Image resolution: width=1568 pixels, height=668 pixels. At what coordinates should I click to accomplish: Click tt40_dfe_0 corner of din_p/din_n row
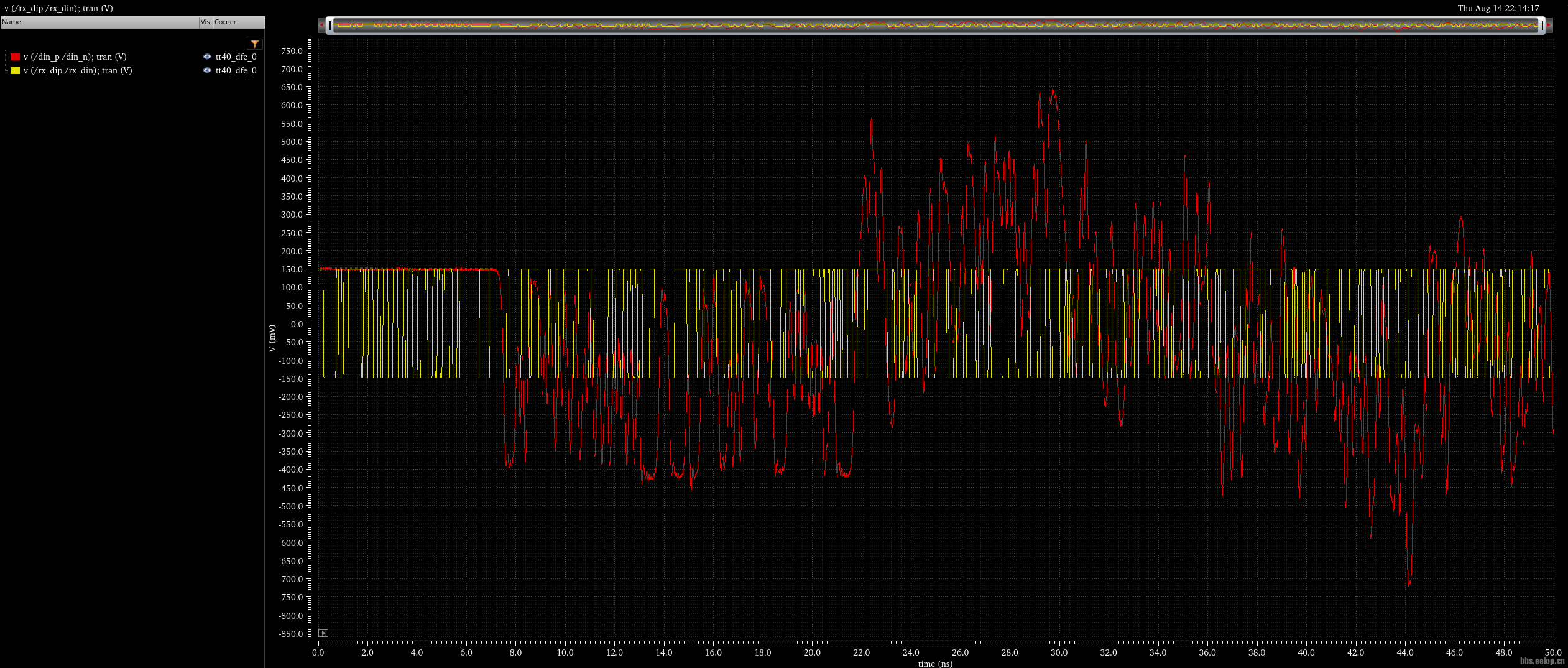(236, 57)
